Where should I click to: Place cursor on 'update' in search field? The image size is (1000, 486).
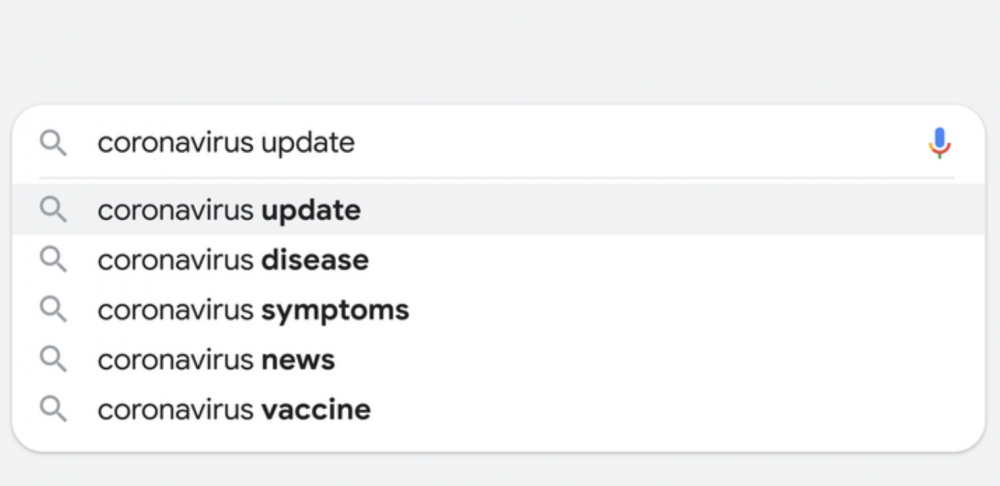pyautogui.click(x=308, y=144)
